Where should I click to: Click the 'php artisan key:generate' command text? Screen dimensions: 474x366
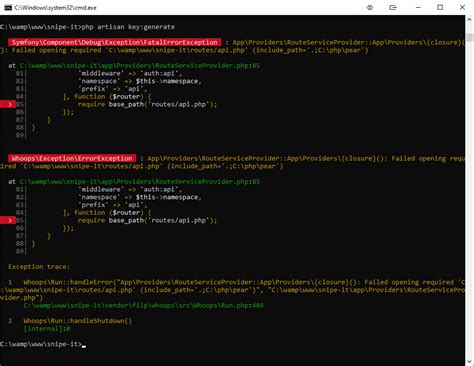(128, 27)
